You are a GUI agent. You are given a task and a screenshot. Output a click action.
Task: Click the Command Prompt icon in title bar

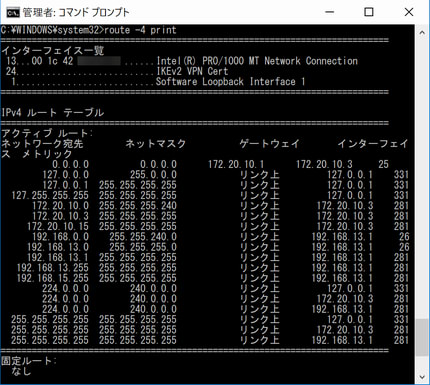13,13
